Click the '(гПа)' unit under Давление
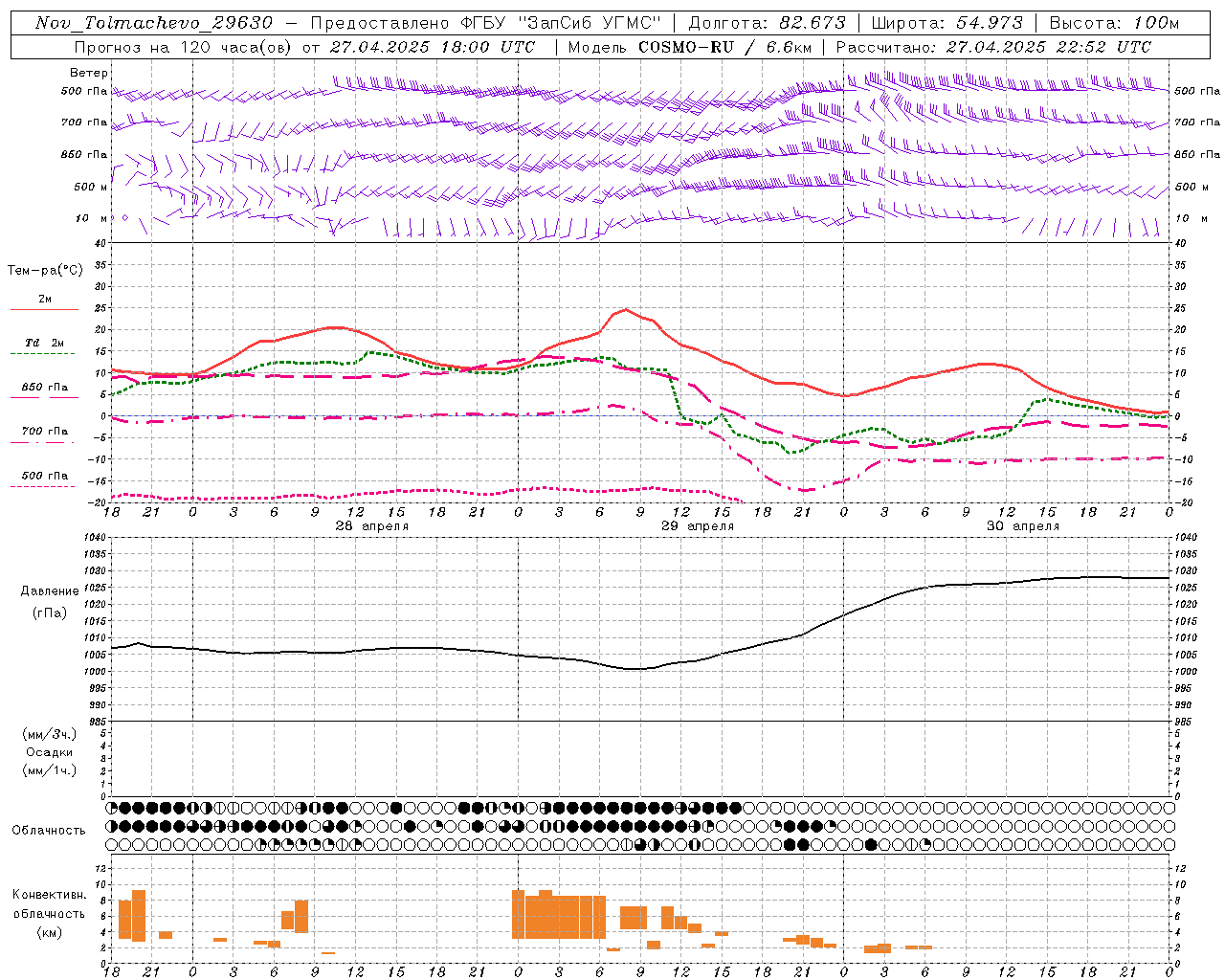Screen dimensions: 1225x980 coord(50,612)
